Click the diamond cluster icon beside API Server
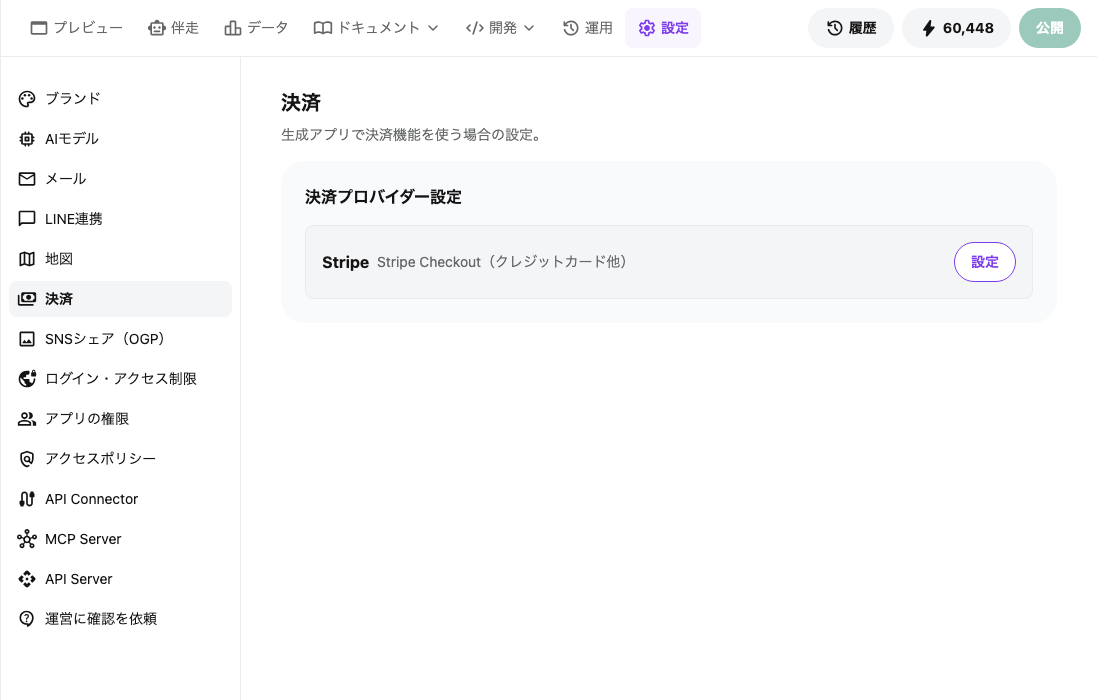 pyautogui.click(x=27, y=579)
